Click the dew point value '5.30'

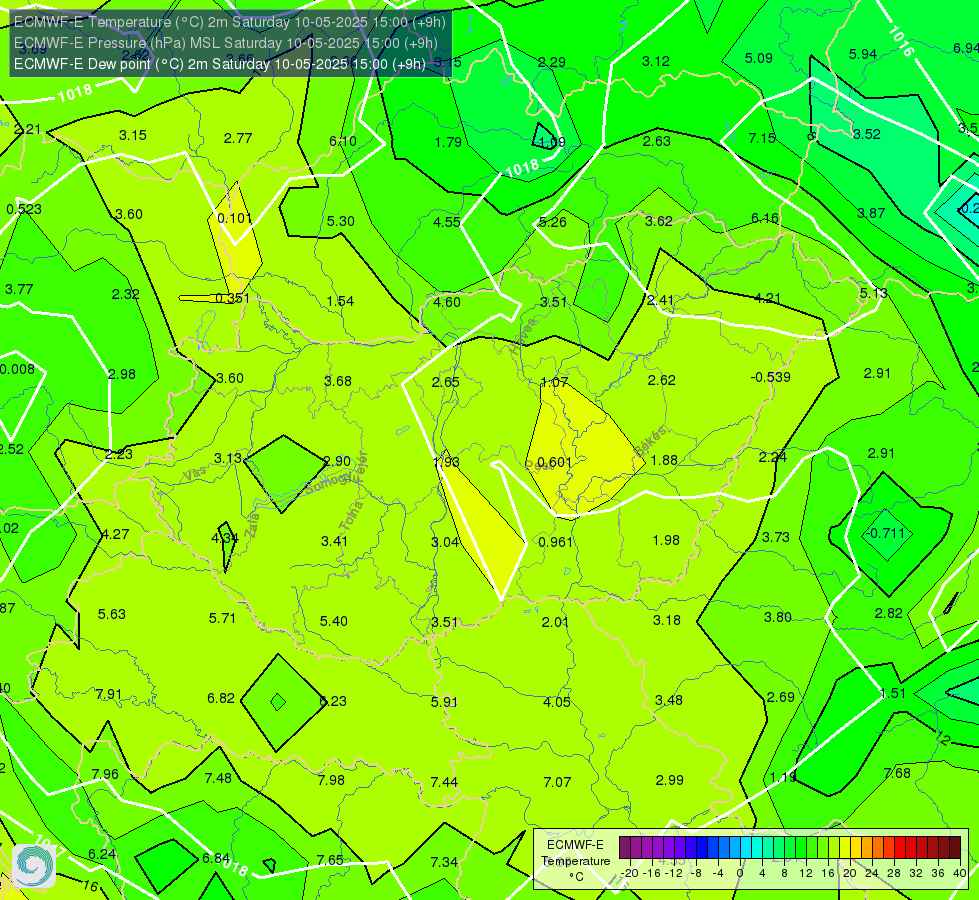click(340, 221)
